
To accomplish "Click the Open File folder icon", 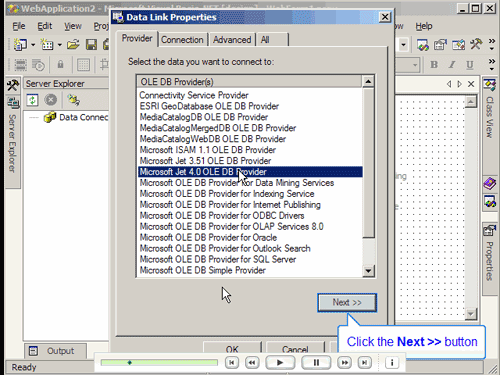I will 73,44.
